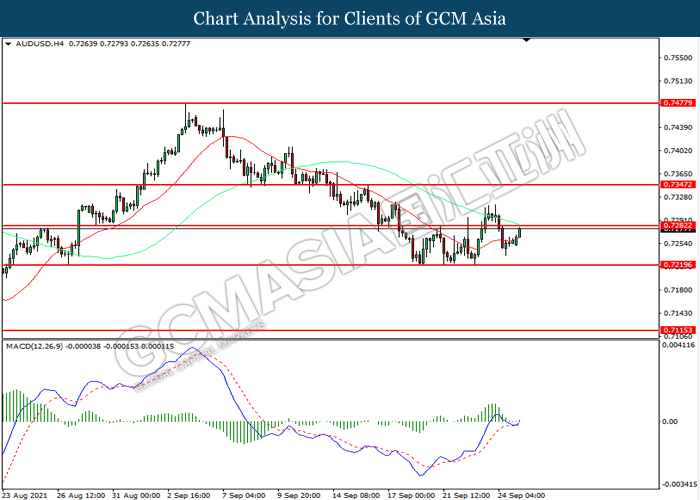Click the 0.74020 price scale value

[678, 151]
